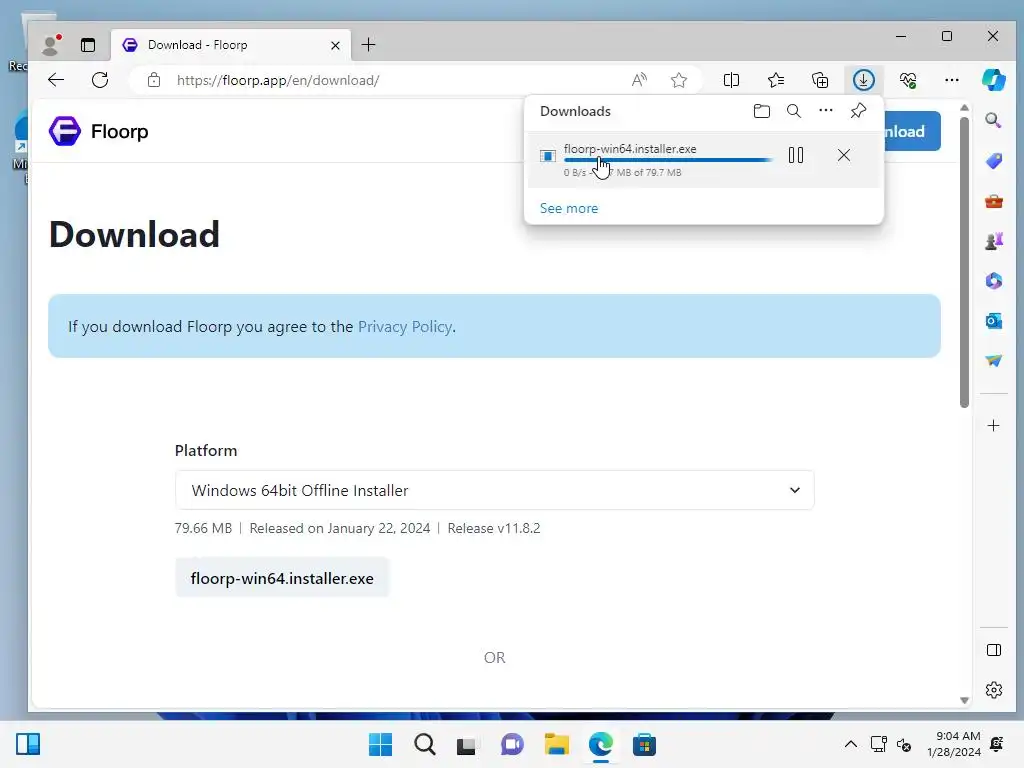The image size is (1024, 768).
Task: Download floorp-win64.installer.exe from page button
Action: click(282, 578)
